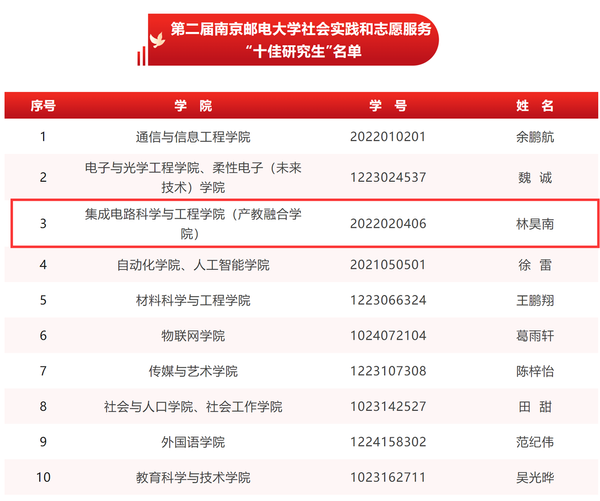This screenshot has height=501, width=600.
Task: Select highlighted student ID 2022020406
Action: tap(388, 223)
